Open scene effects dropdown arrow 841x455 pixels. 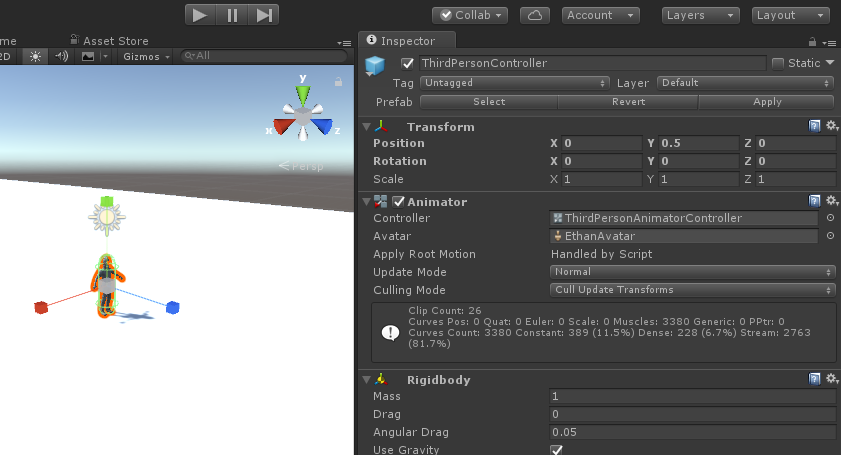coord(105,56)
